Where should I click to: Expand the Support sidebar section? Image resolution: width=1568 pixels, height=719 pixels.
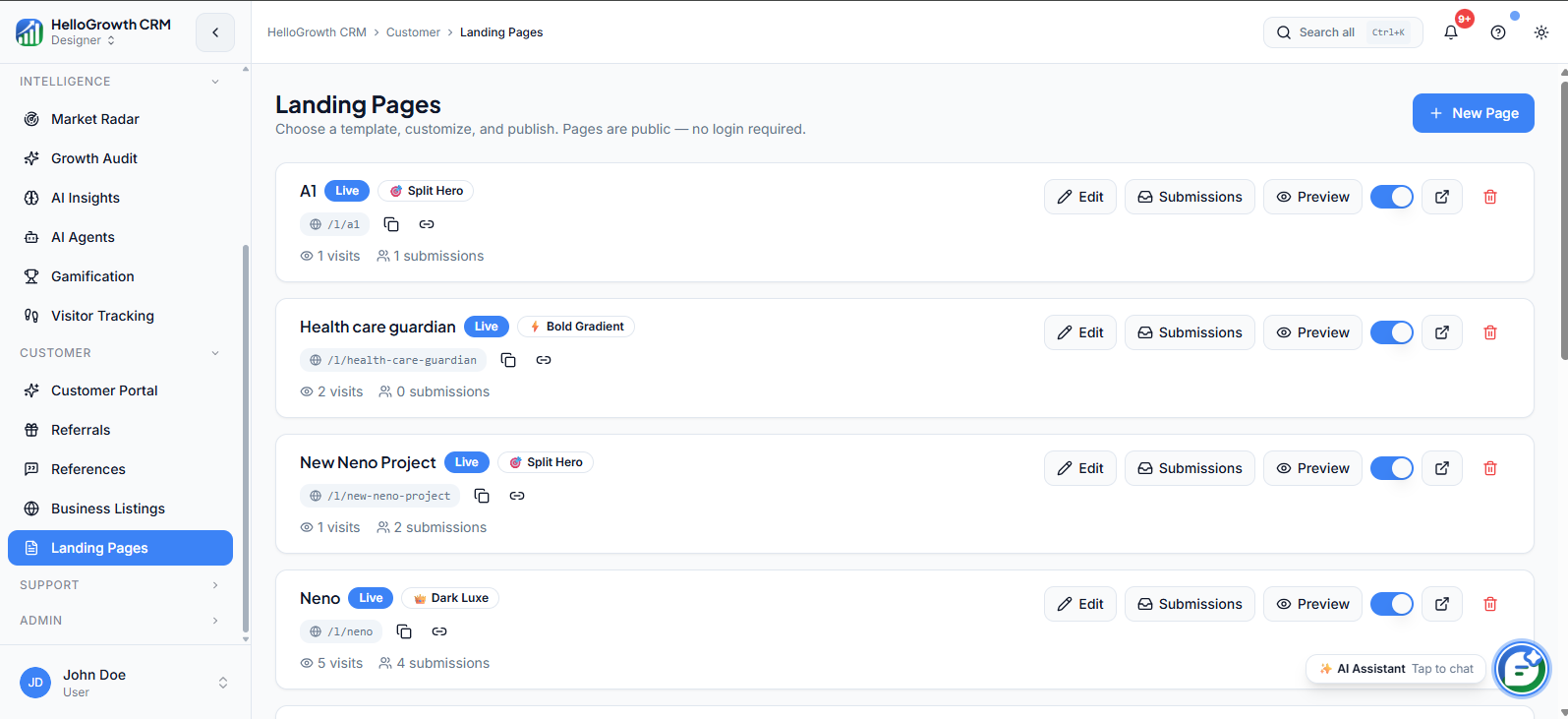pos(120,585)
